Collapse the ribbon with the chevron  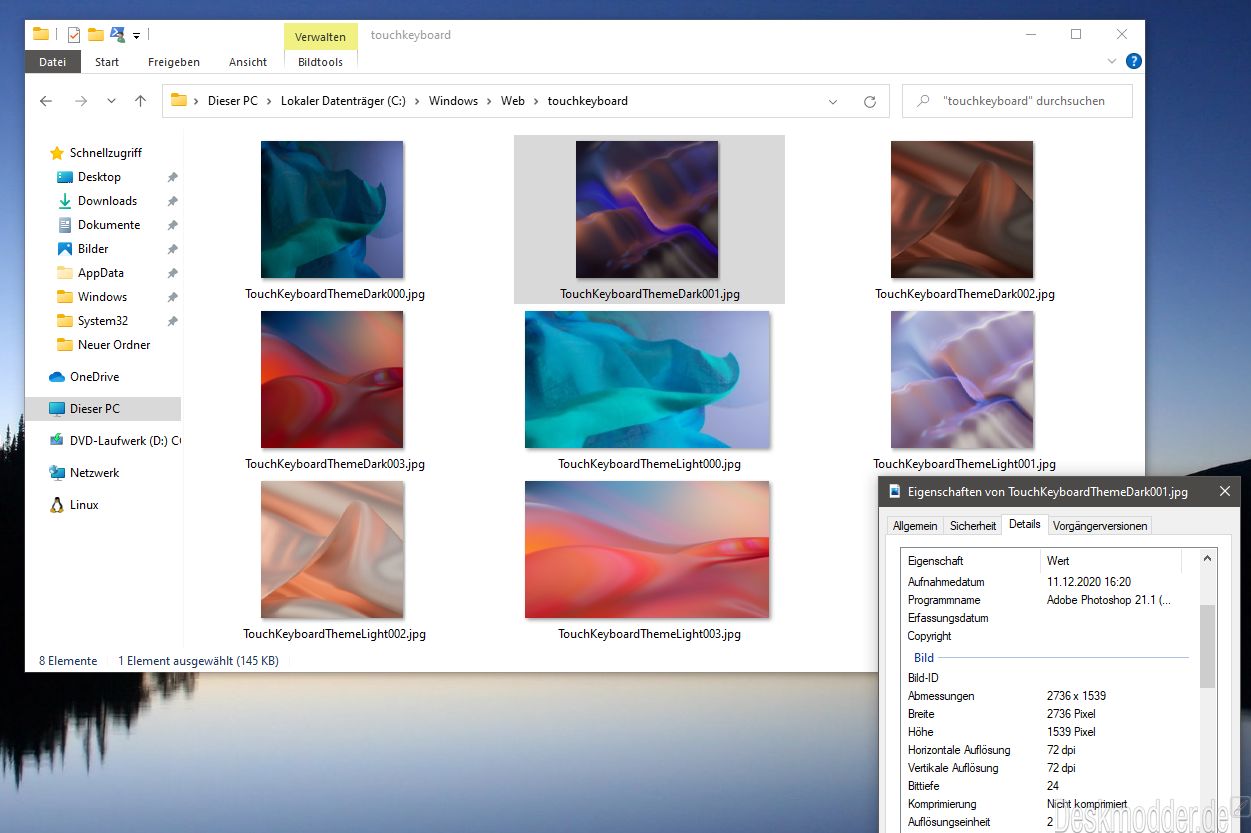[x=1112, y=62]
